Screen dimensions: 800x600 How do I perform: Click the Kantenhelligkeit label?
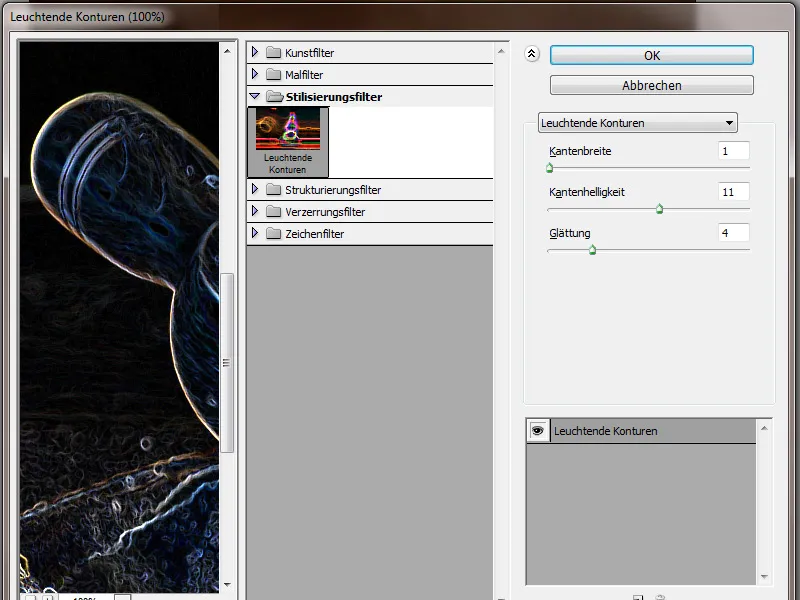click(x=587, y=192)
